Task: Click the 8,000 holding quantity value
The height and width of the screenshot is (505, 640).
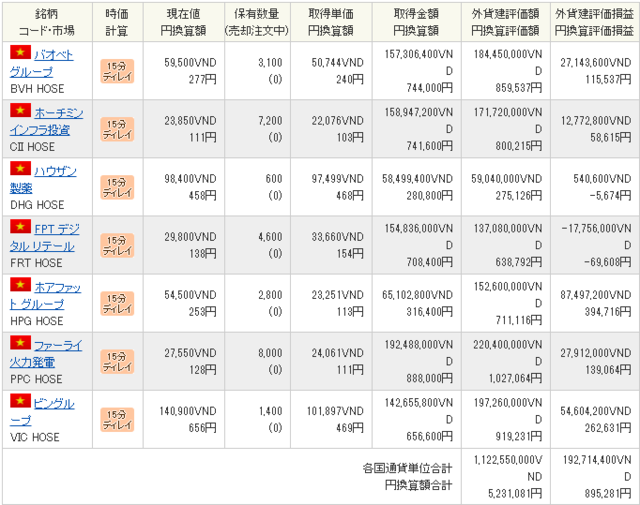Action: 270,353
